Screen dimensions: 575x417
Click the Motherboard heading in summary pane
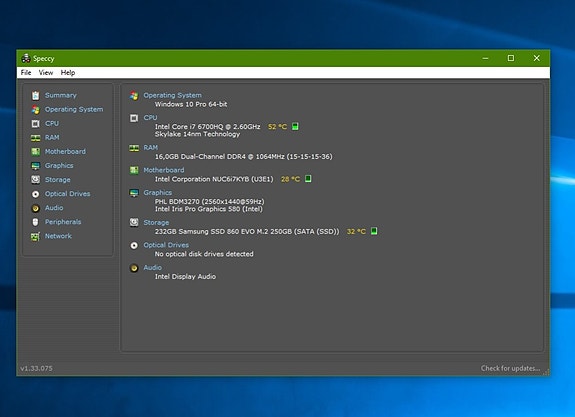(164, 170)
